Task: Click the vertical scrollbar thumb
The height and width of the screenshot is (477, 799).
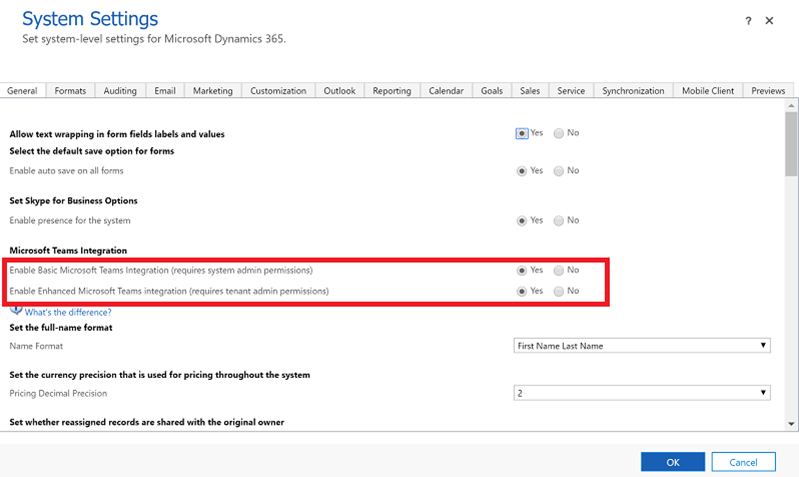Action: (x=791, y=144)
